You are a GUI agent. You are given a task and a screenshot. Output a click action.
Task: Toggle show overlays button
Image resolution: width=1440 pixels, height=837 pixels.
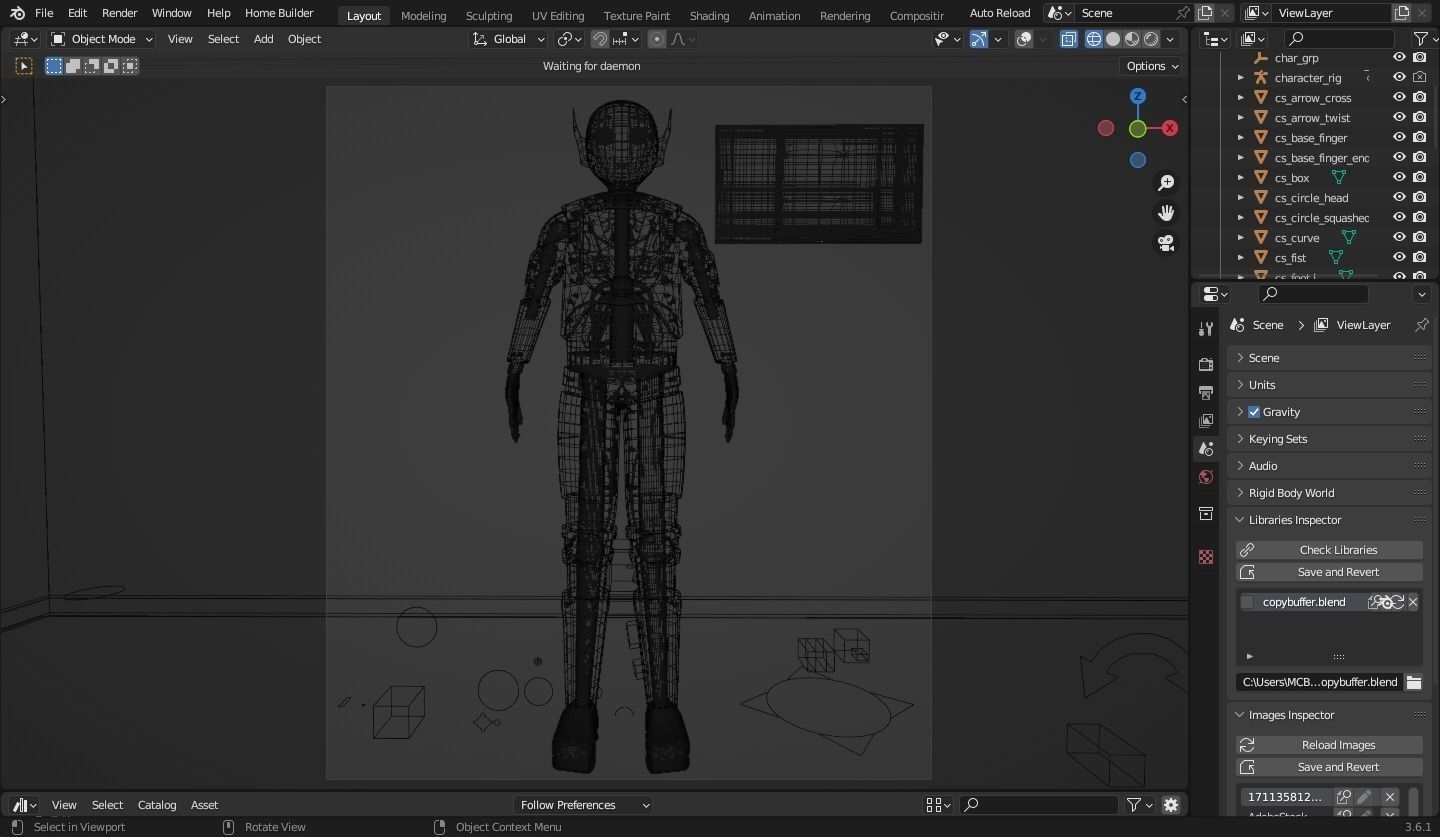click(x=1024, y=39)
